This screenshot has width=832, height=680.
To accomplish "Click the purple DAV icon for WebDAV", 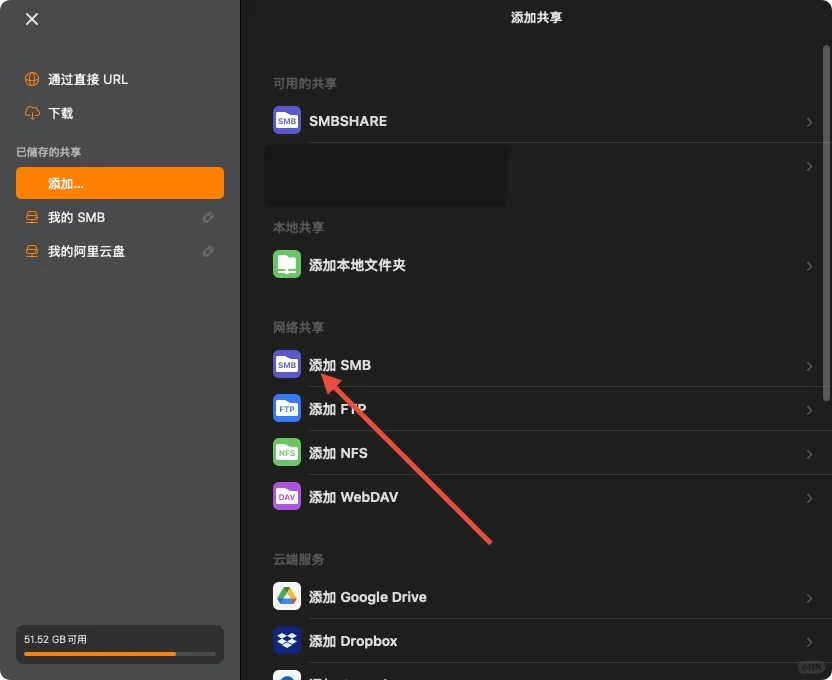I will click(x=287, y=496).
